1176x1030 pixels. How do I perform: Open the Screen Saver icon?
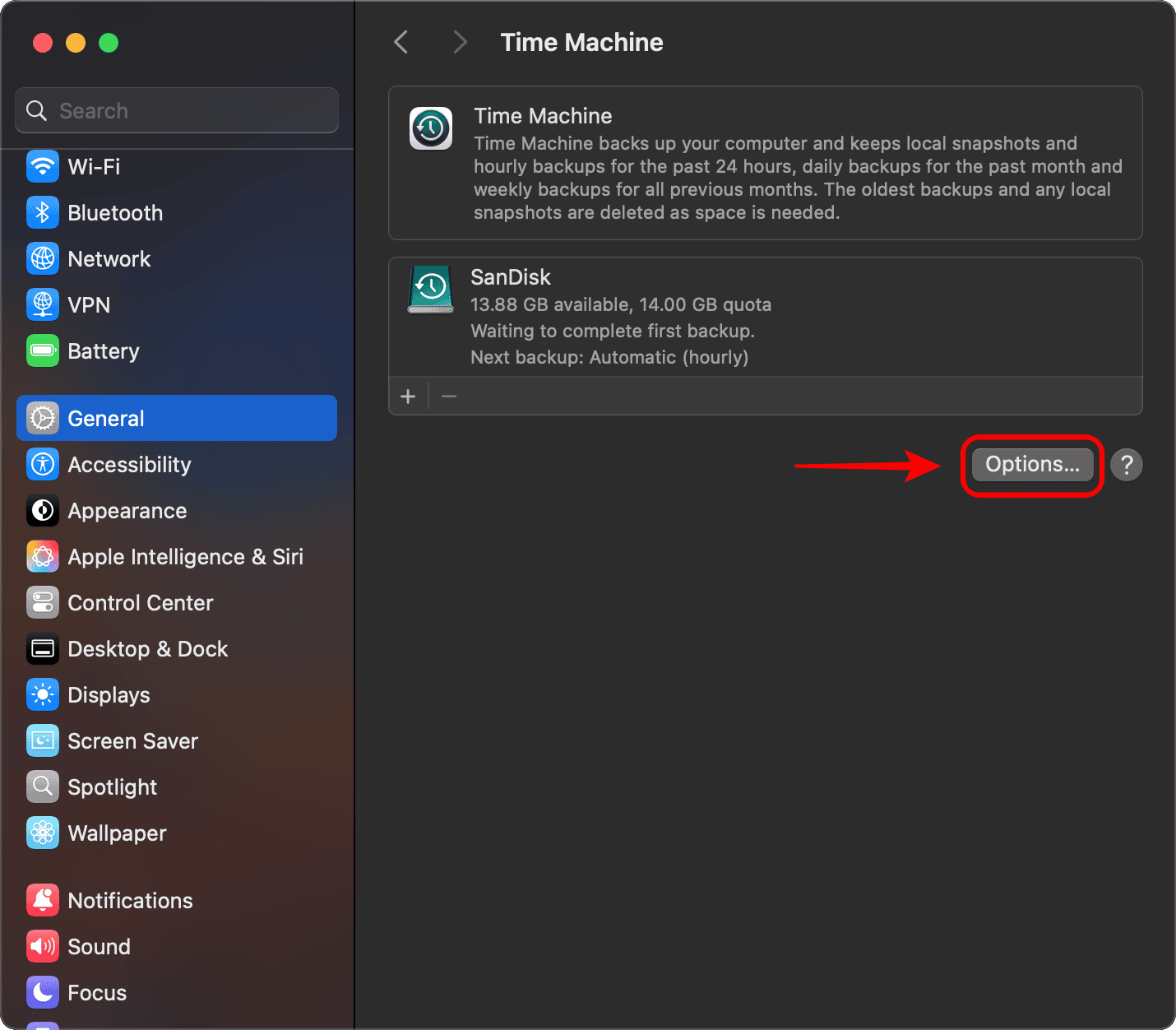click(x=43, y=741)
